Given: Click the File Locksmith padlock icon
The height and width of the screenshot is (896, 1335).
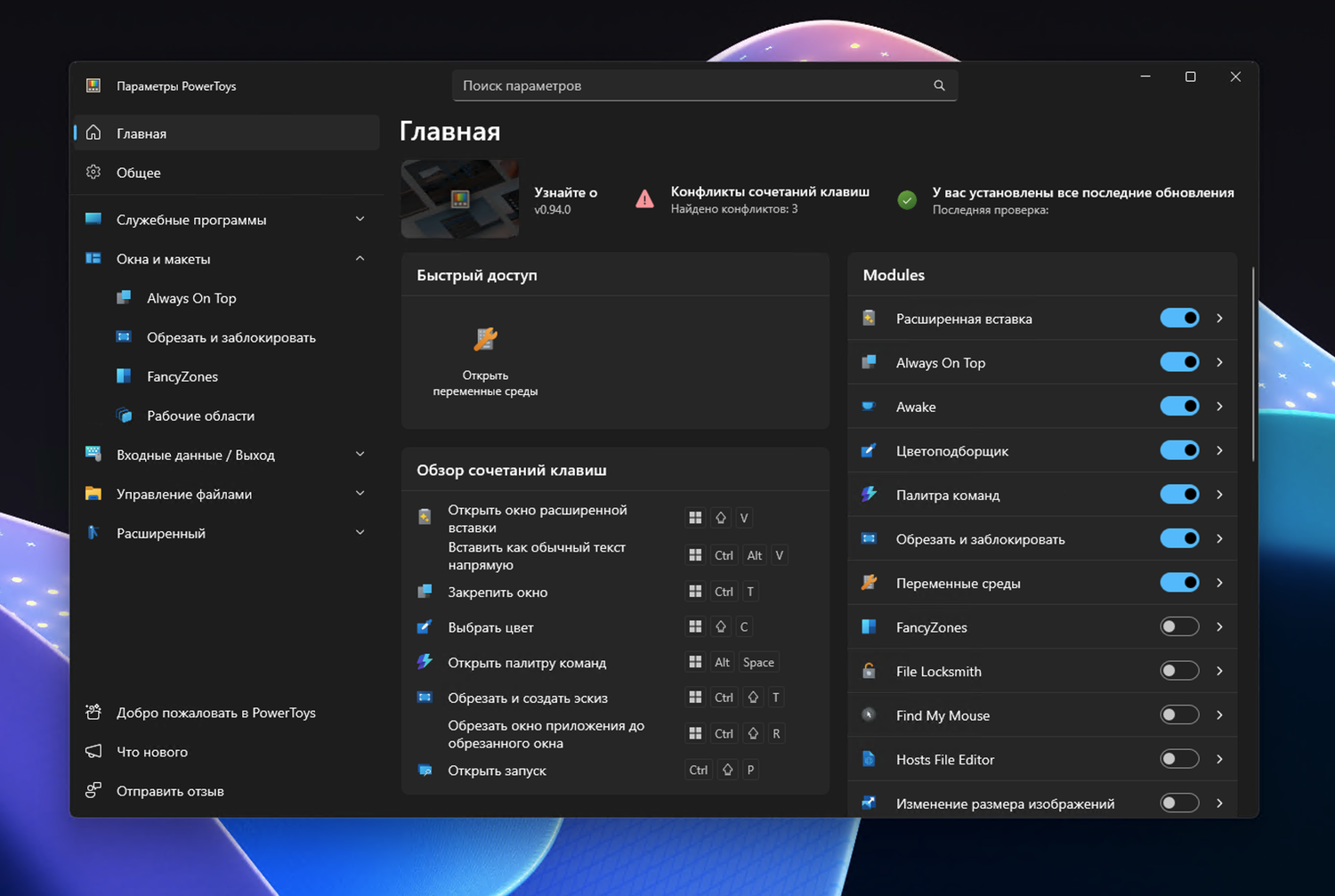Looking at the screenshot, I should coord(869,671).
